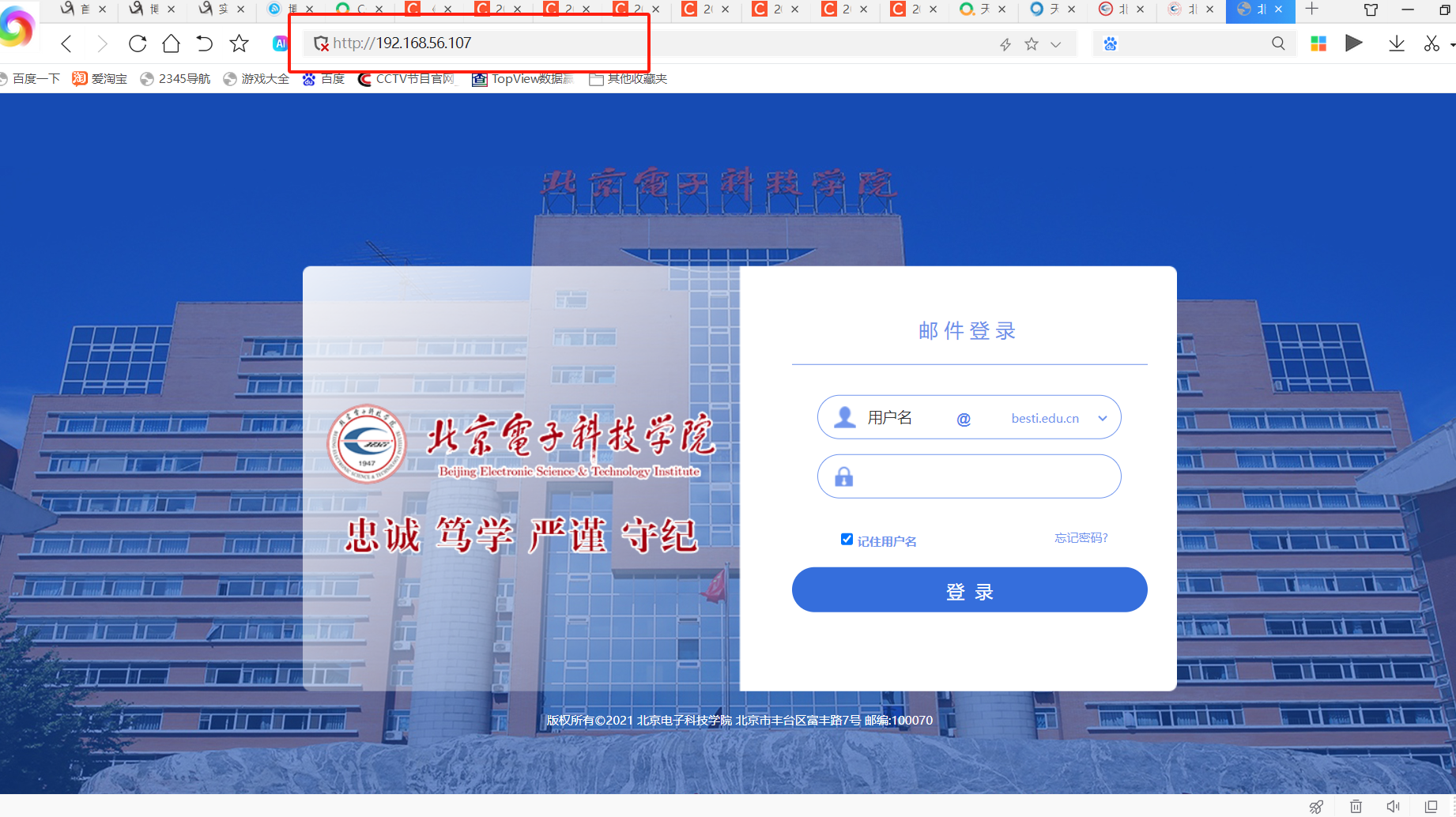Click the trash cleanup status icon
Screen dimensions: 1456x817
[1356, 807]
